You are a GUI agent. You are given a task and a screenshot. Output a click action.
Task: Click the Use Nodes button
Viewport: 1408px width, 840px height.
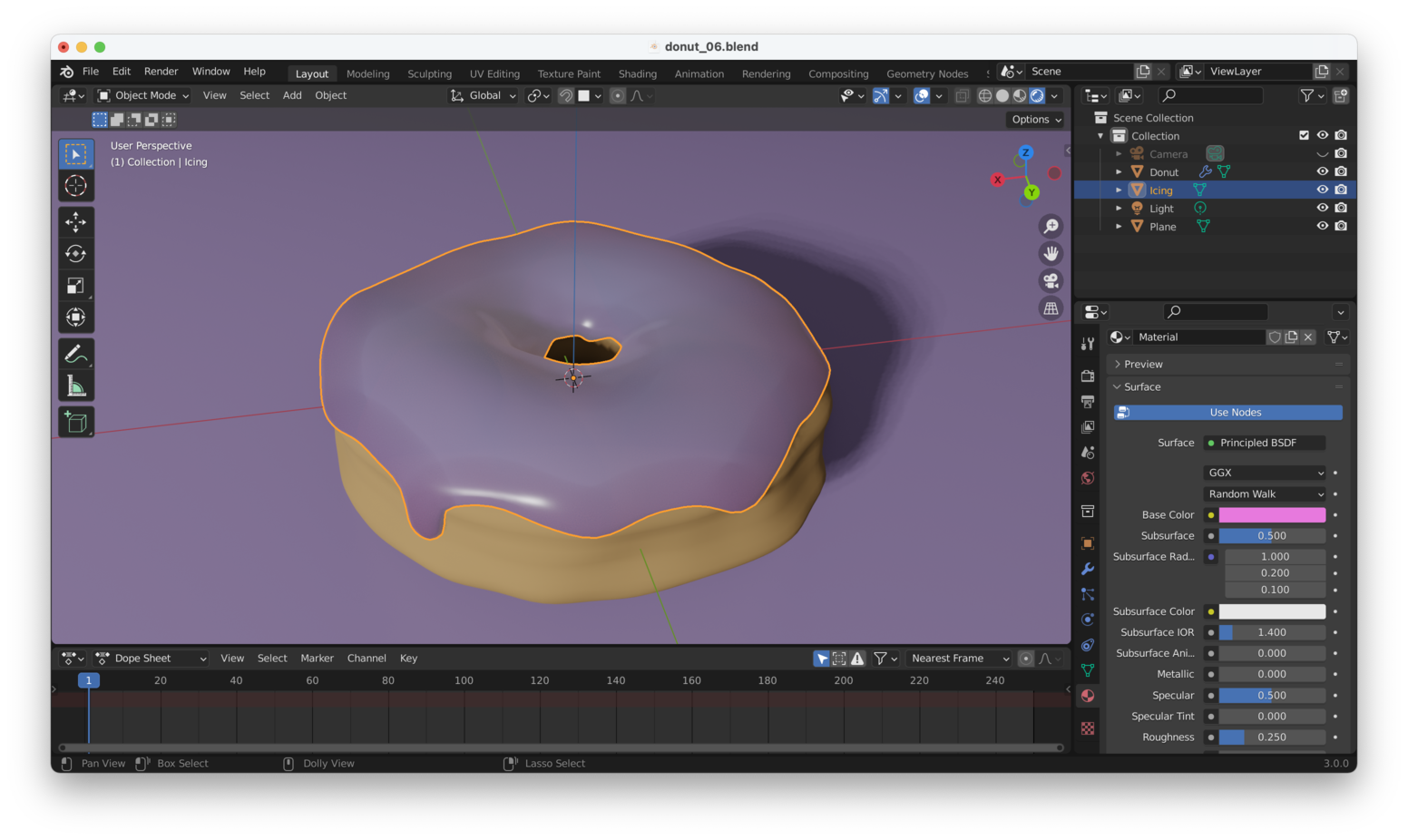click(x=1227, y=412)
